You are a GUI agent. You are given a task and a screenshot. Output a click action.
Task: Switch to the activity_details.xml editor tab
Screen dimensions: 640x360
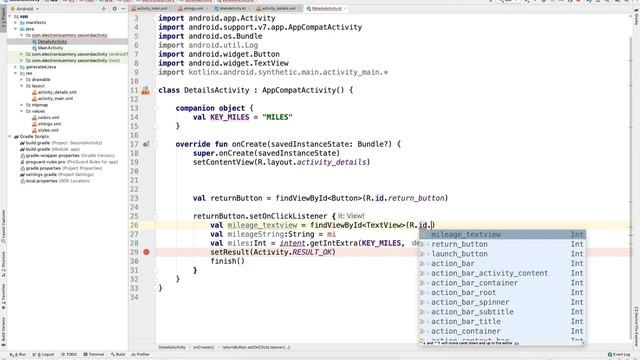click(278, 8)
